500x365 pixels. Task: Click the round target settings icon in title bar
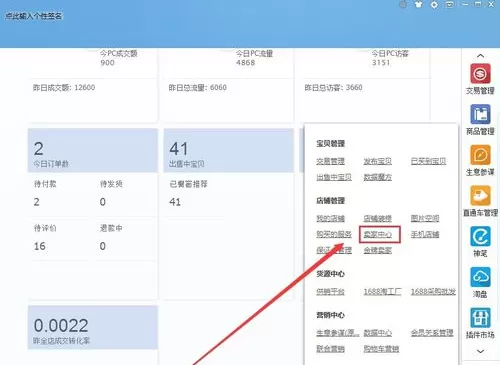point(434,5)
